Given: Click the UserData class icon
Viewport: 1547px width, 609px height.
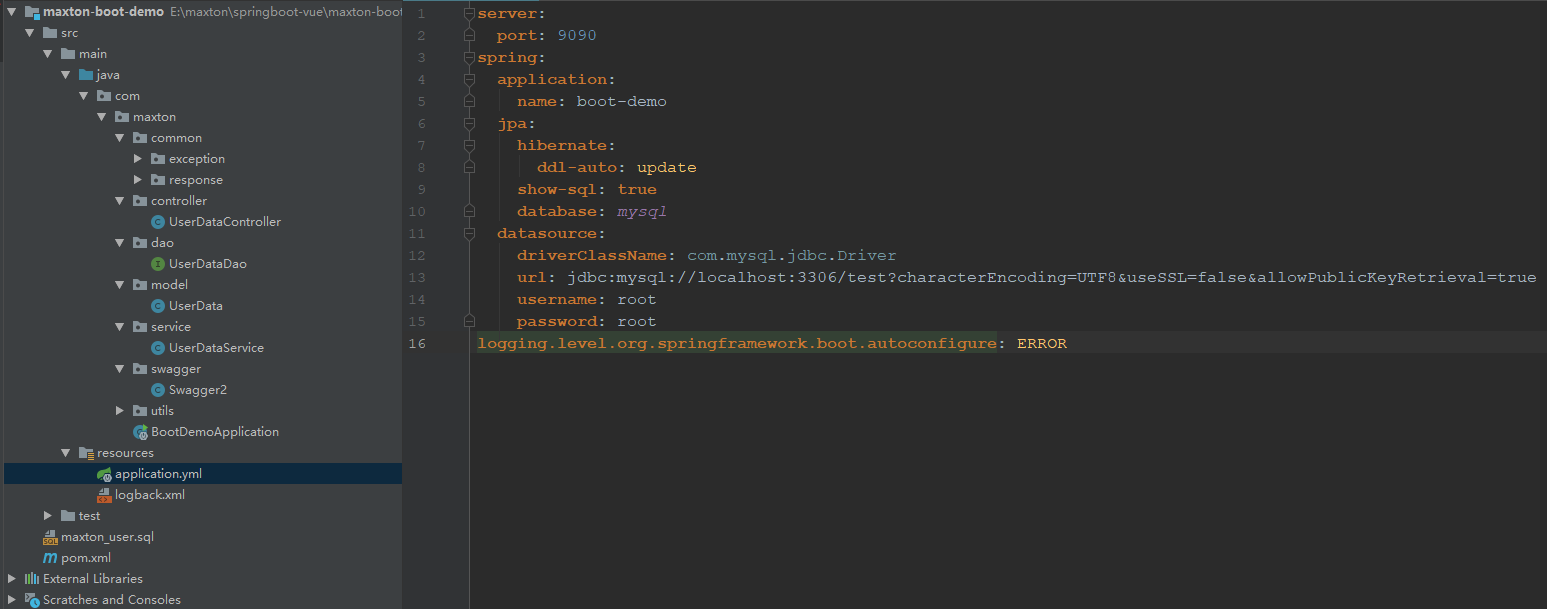Looking at the screenshot, I should 157,306.
